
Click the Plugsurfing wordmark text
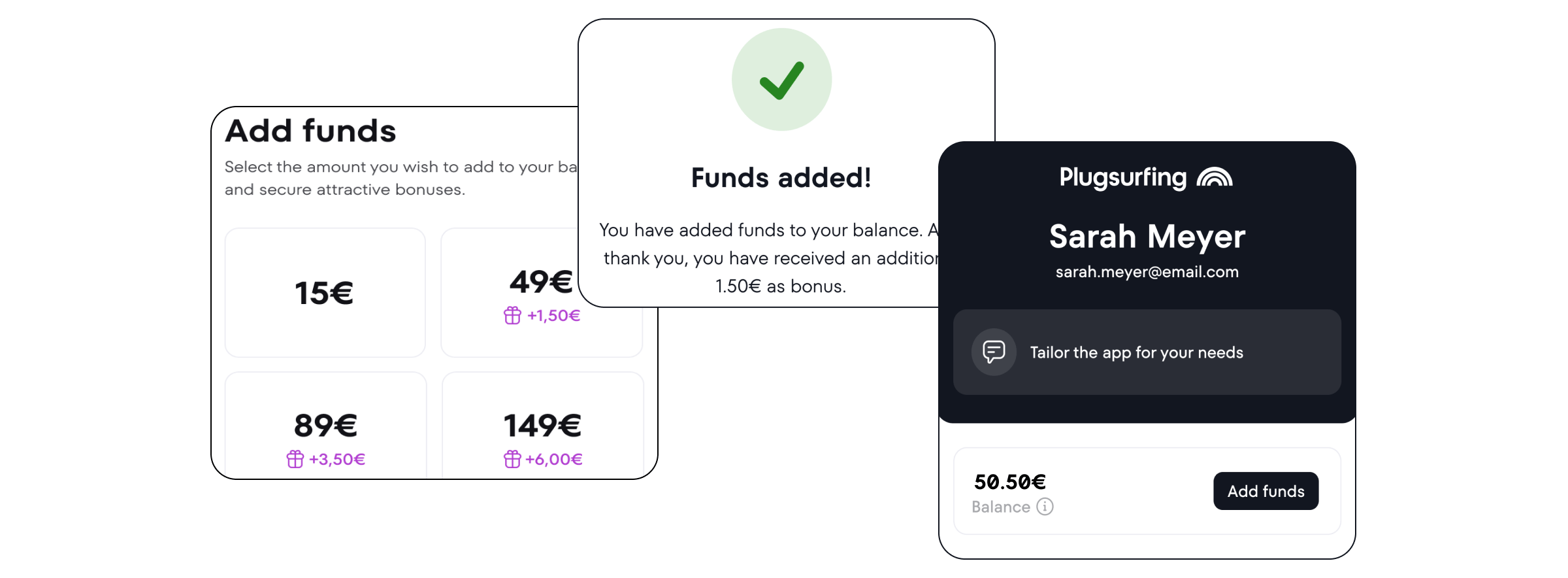click(1122, 177)
